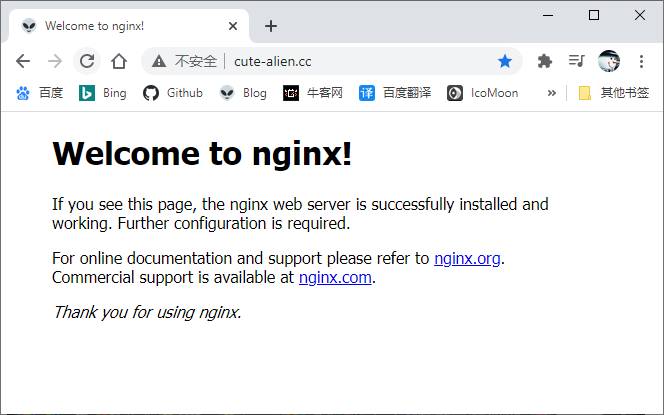The image size is (664, 415).
Task: Open the media control playlist icon
Action: coord(576,61)
